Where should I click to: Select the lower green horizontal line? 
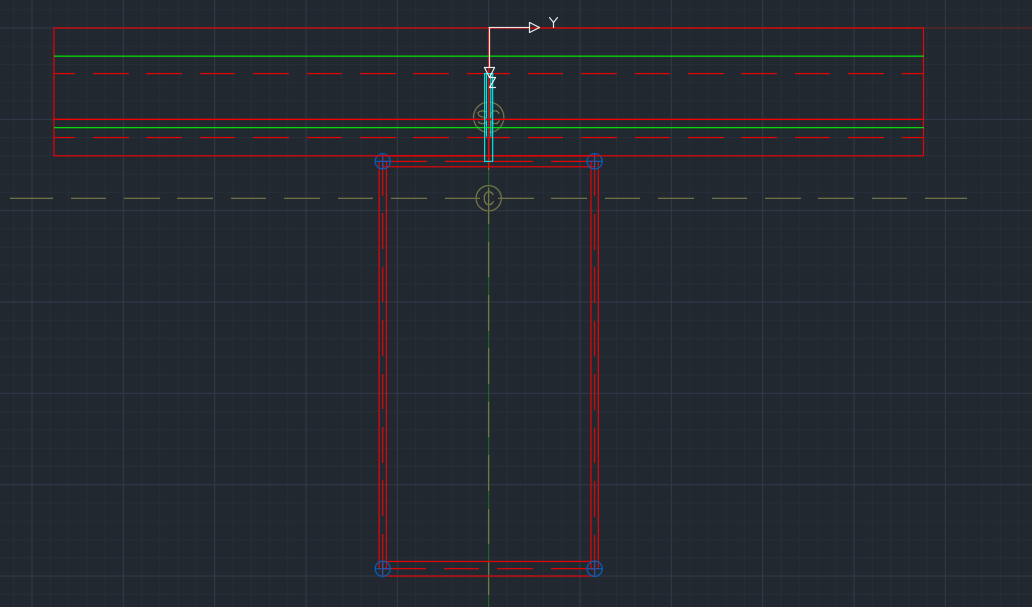250,128
